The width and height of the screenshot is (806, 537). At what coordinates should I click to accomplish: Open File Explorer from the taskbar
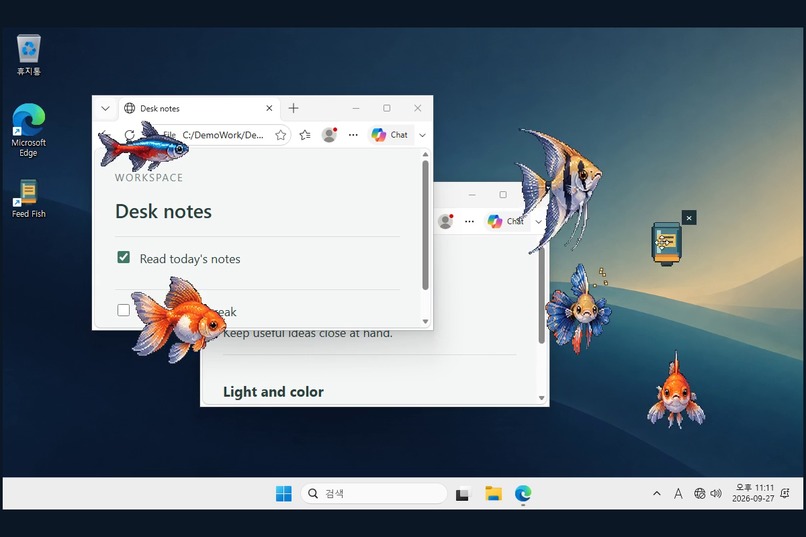493,493
